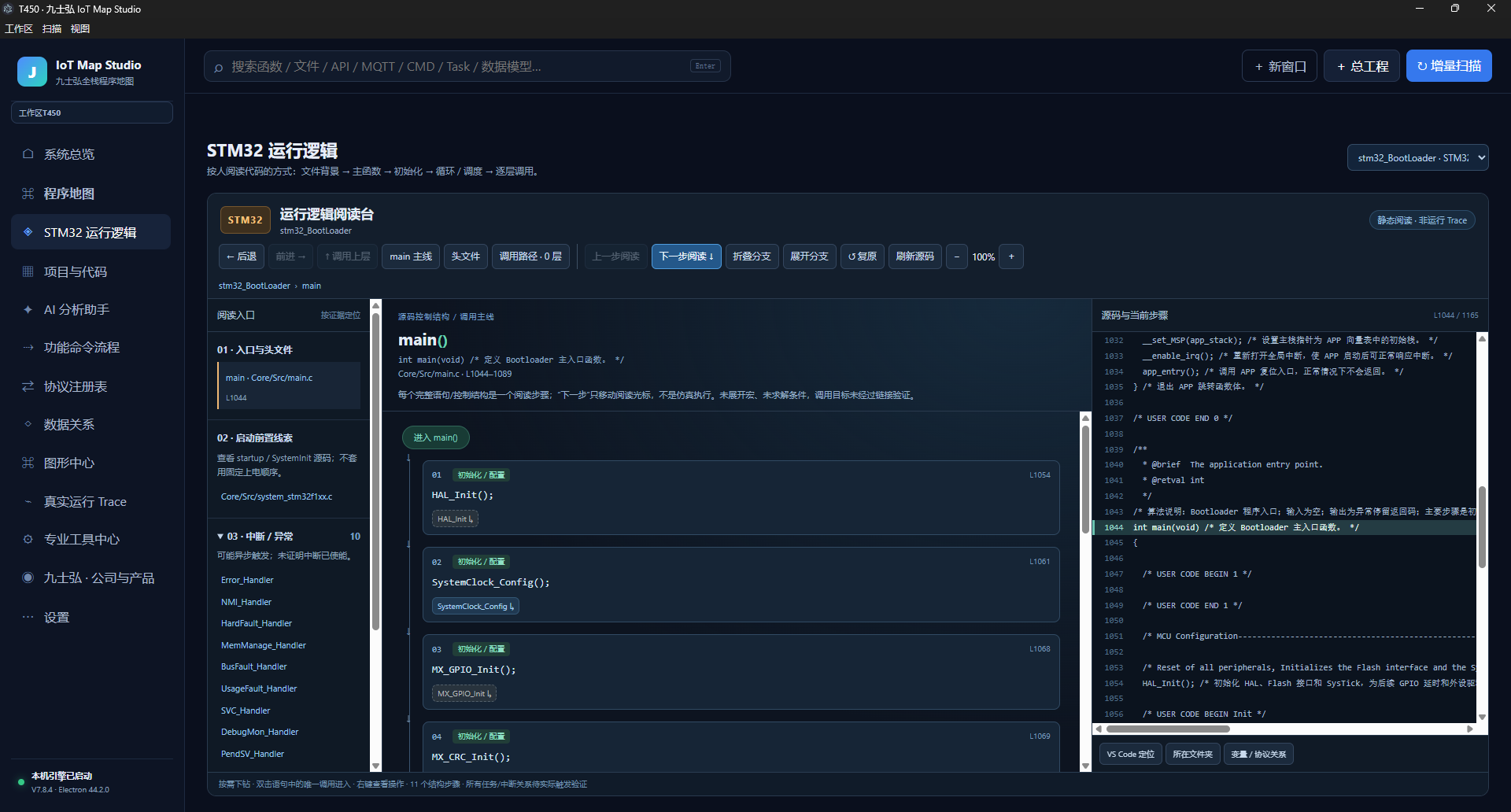Select HardFault_Handler in interrupt list
The width and height of the screenshot is (1511, 812).
(x=257, y=623)
